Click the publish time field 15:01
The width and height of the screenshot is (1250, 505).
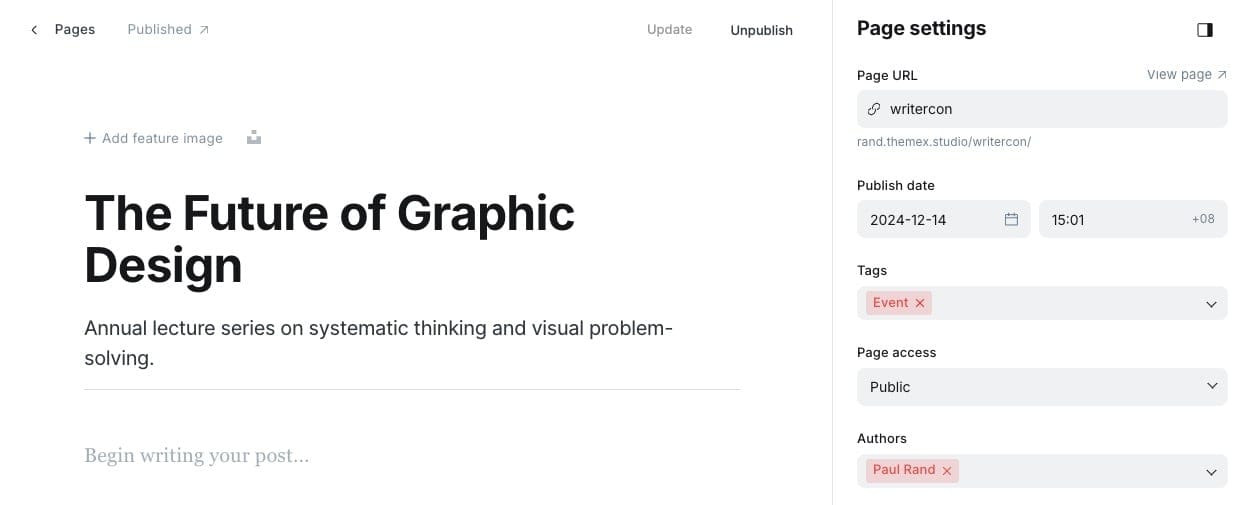1110,220
